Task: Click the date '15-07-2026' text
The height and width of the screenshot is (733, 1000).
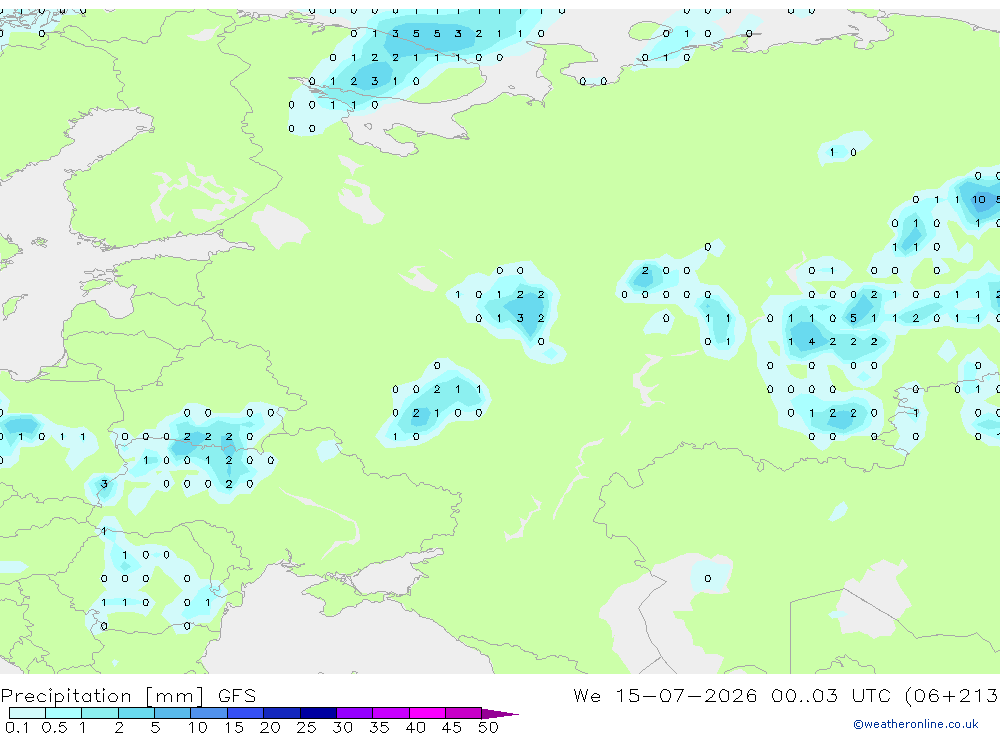Action: (686, 695)
